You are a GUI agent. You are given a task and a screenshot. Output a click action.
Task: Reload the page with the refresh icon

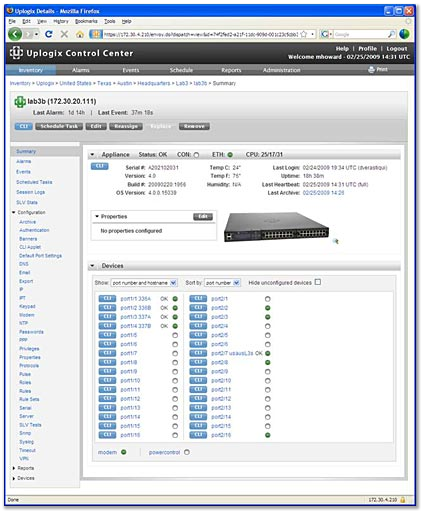[49, 34]
